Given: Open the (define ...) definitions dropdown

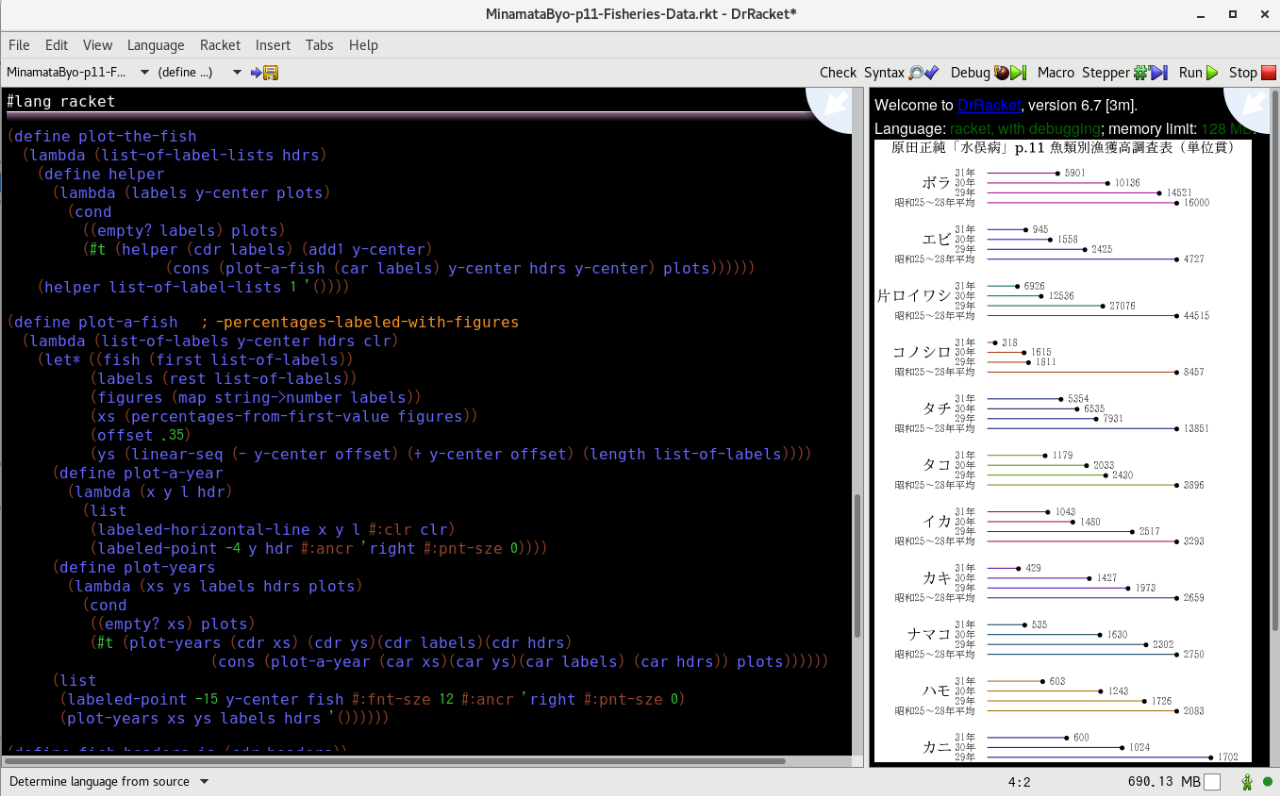Looking at the screenshot, I should tap(197, 72).
